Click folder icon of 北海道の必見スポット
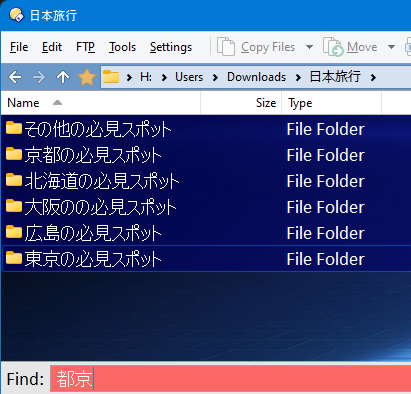The height and width of the screenshot is (394, 411). (x=14, y=180)
